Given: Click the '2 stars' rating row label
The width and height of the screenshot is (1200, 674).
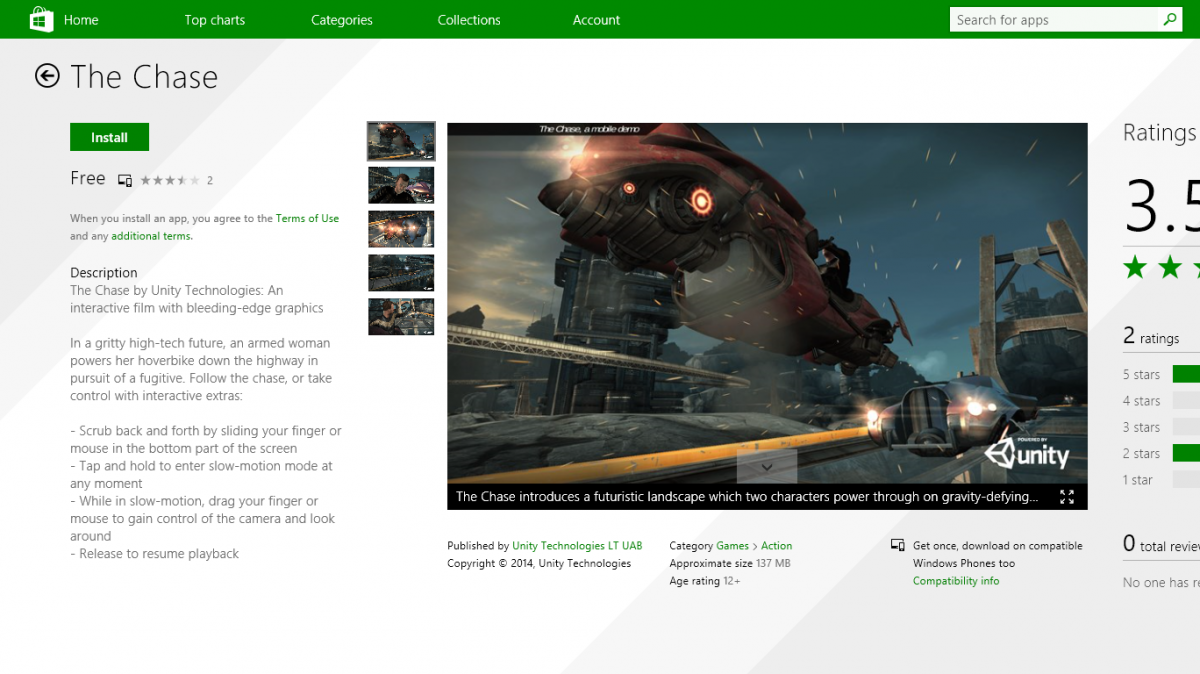Looking at the screenshot, I should (x=1141, y=454).
